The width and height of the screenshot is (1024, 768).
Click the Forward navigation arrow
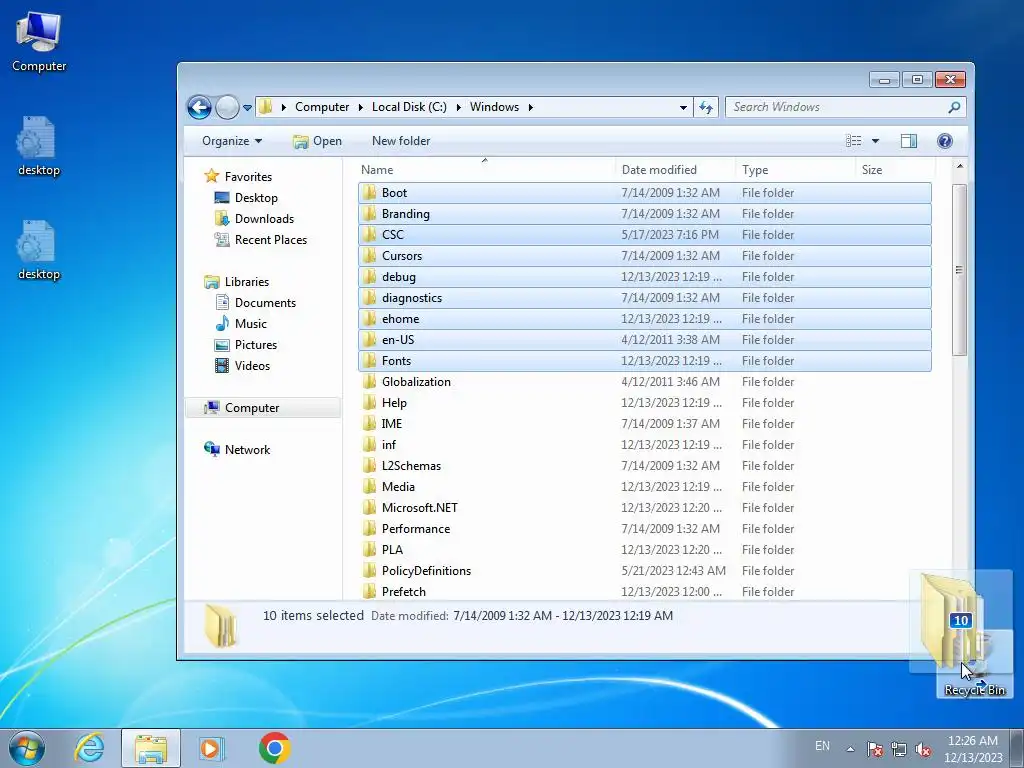click(227, 107)
